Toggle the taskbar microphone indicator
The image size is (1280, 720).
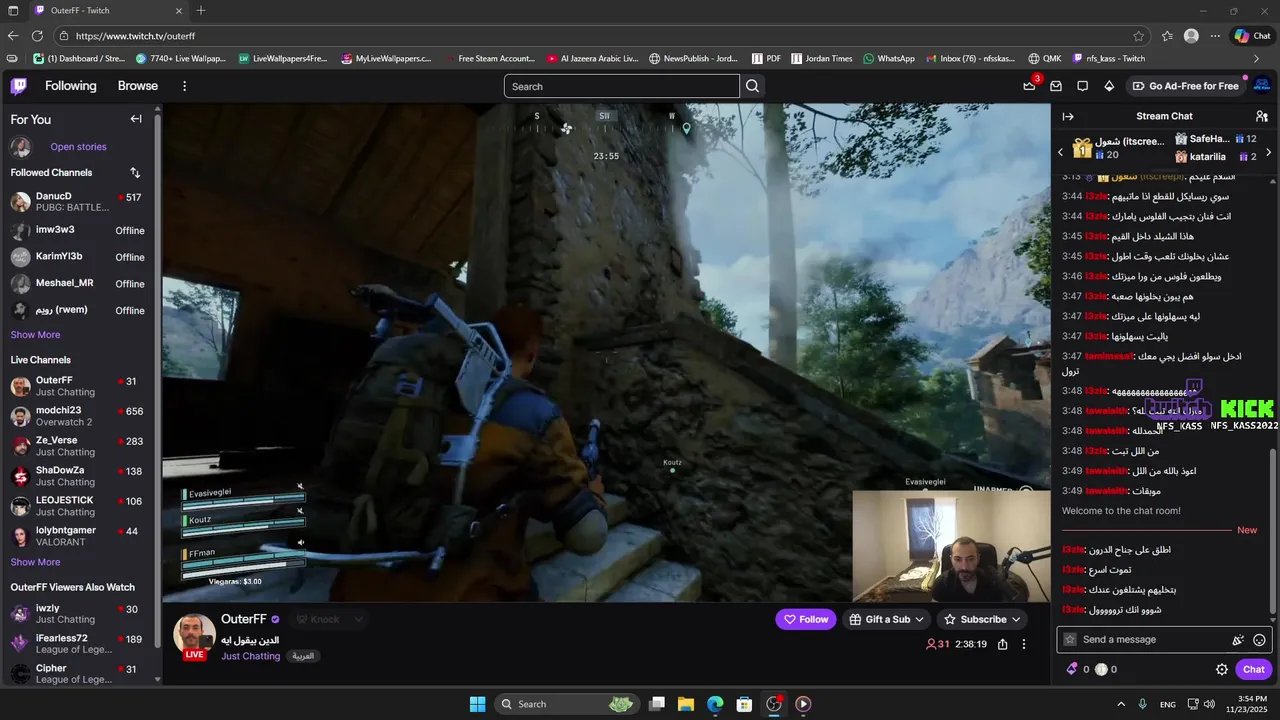[1143, 704]
